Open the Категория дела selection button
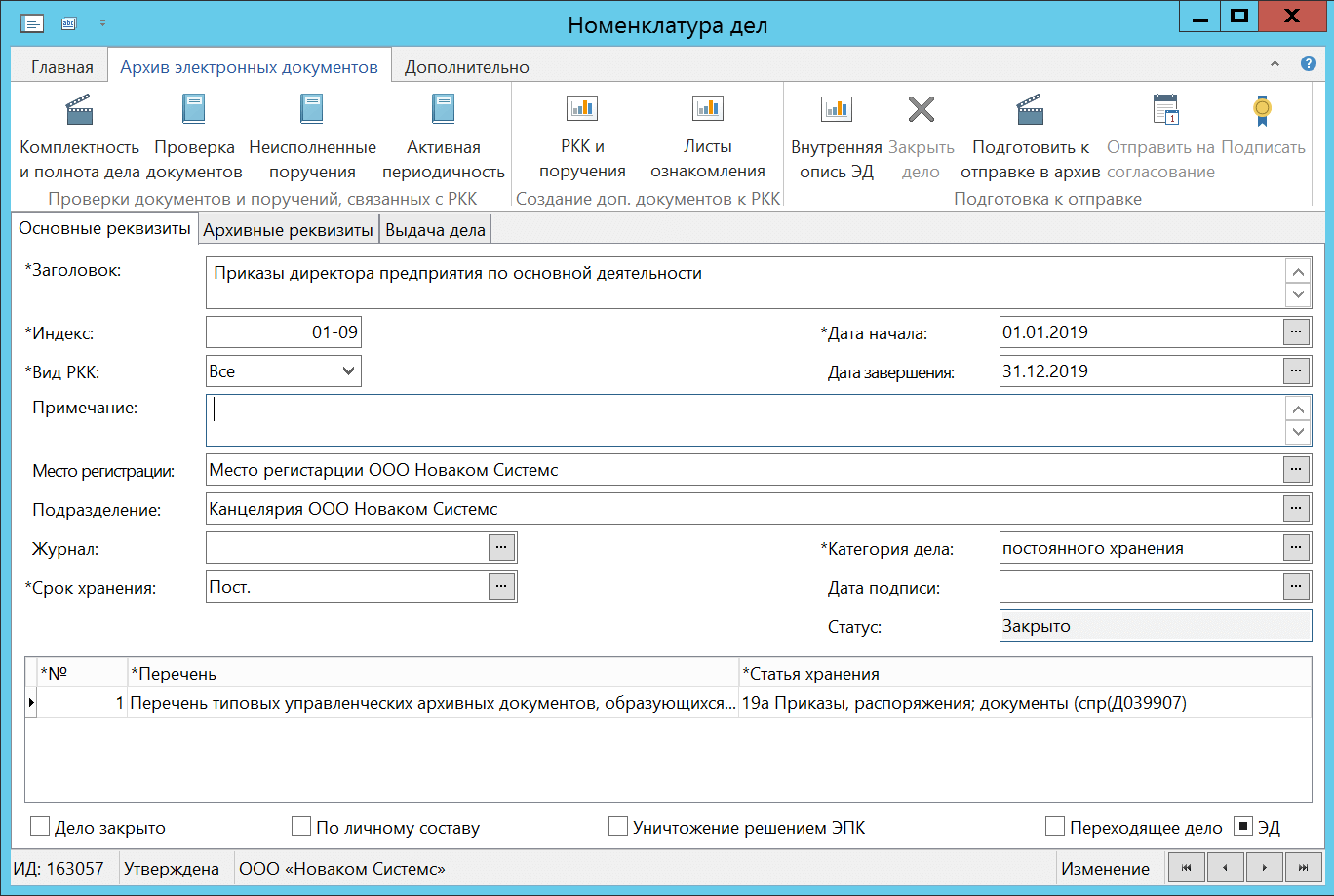 1296,548
